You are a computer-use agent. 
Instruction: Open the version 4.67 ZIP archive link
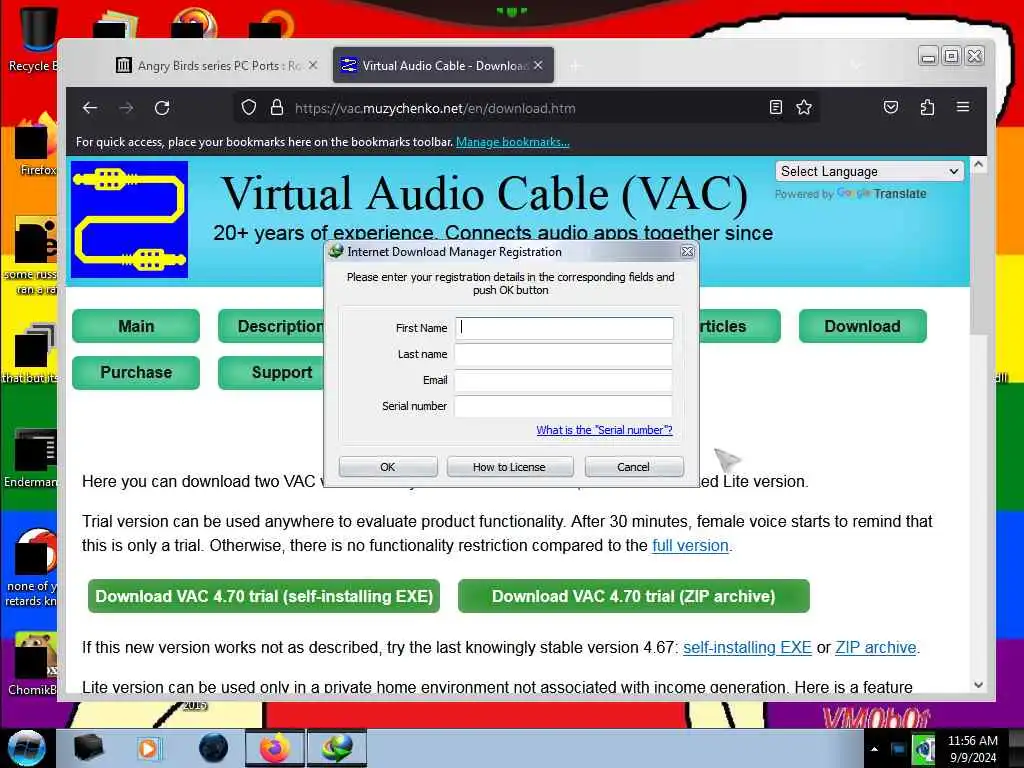tap(876, 647)
